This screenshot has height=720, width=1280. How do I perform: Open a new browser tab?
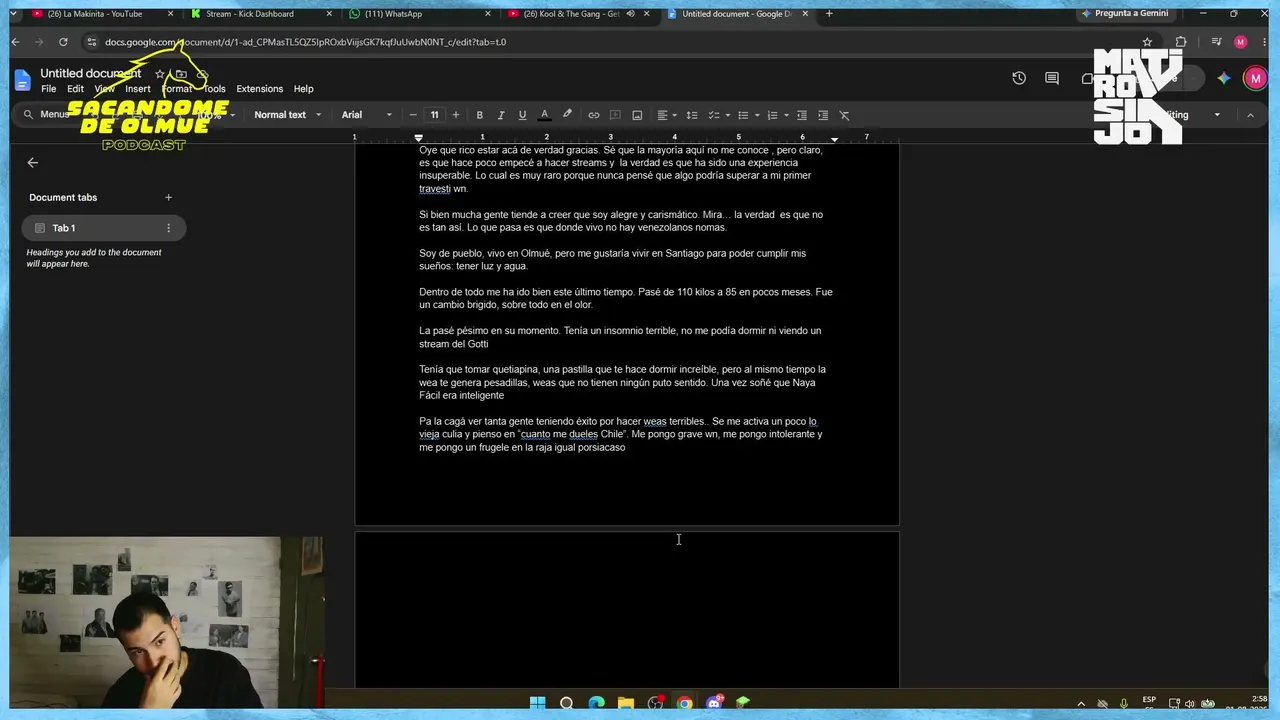pos(829,14)
